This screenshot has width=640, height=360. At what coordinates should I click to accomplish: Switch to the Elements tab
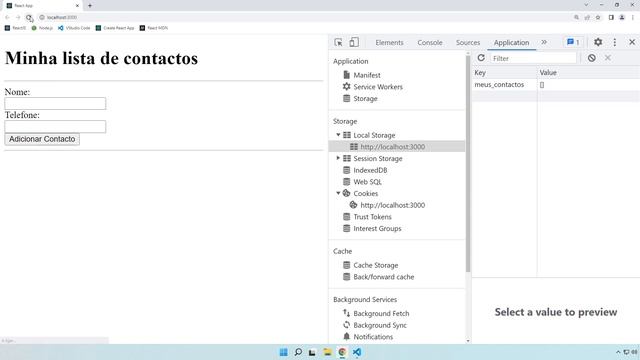pos(389,42)
